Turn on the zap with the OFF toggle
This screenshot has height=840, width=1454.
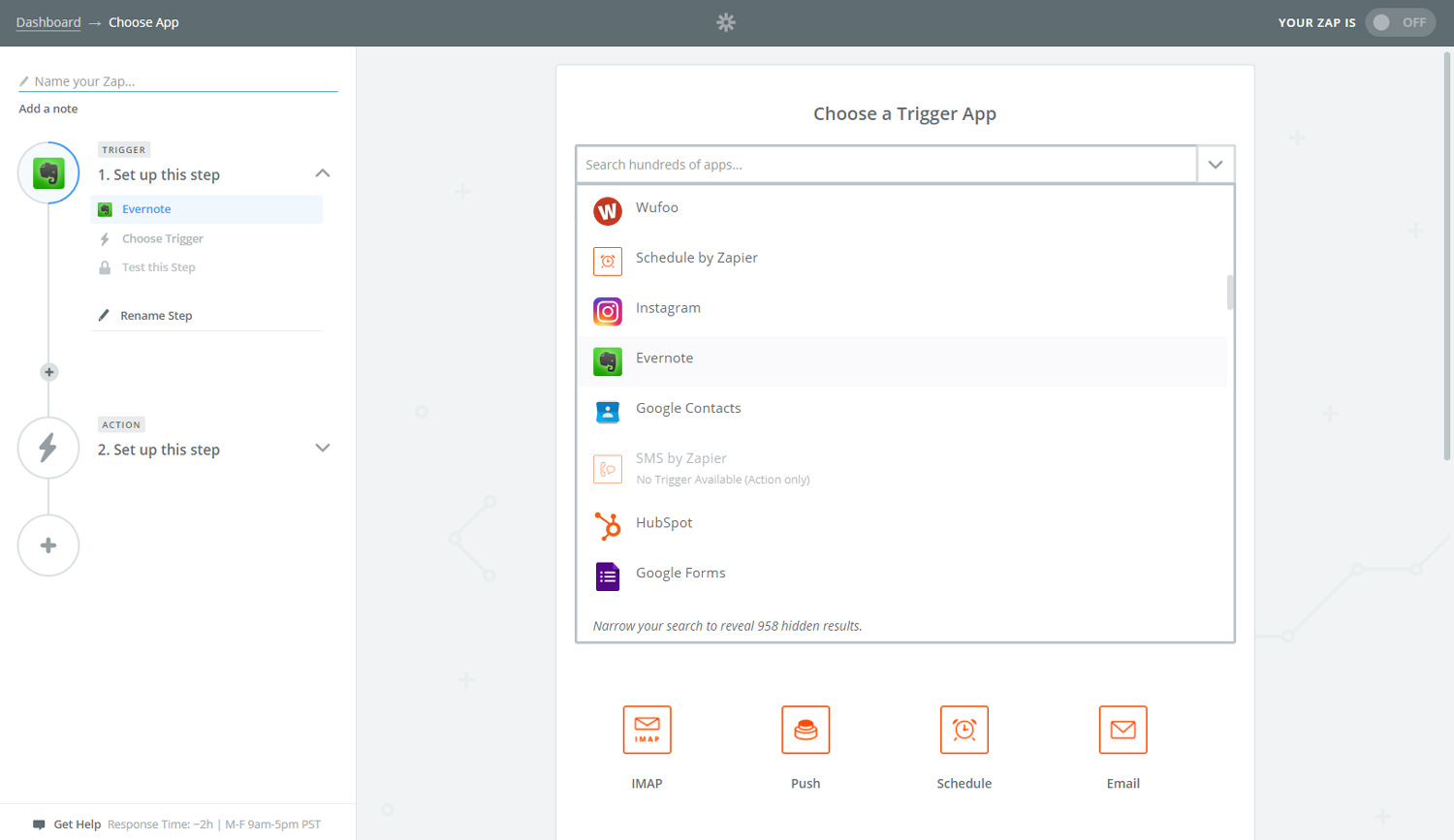(1400, 21)
